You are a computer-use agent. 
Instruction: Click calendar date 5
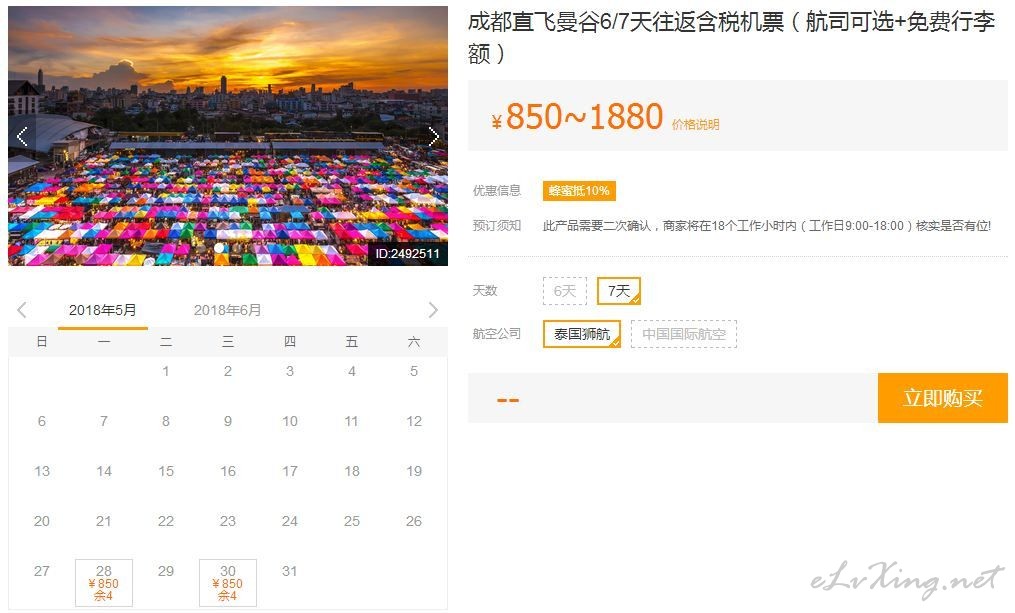[414, 371]
